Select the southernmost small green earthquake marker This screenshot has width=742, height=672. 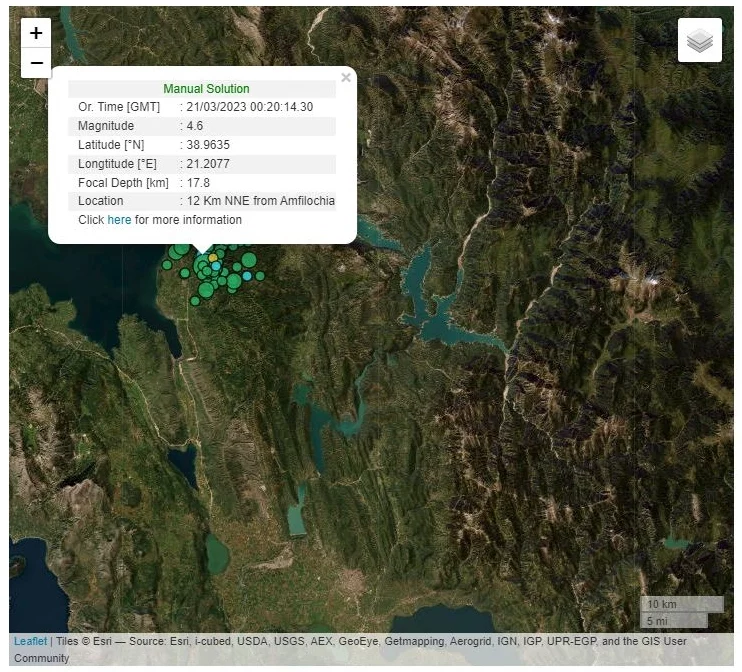click(195, 301)
